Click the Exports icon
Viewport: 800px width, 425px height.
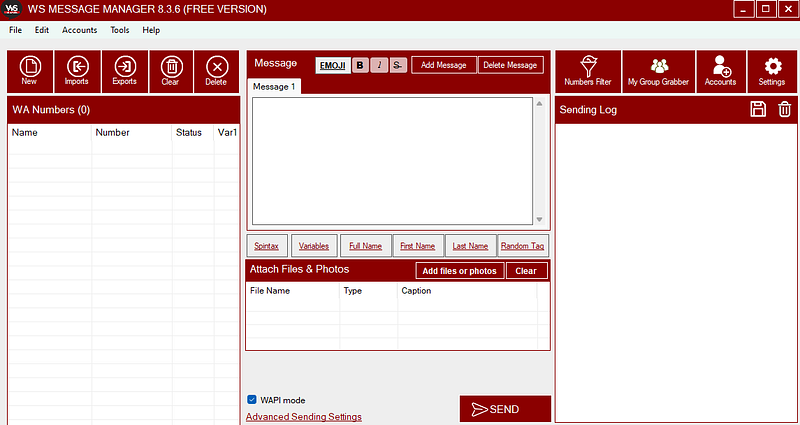tap(124, 71)
